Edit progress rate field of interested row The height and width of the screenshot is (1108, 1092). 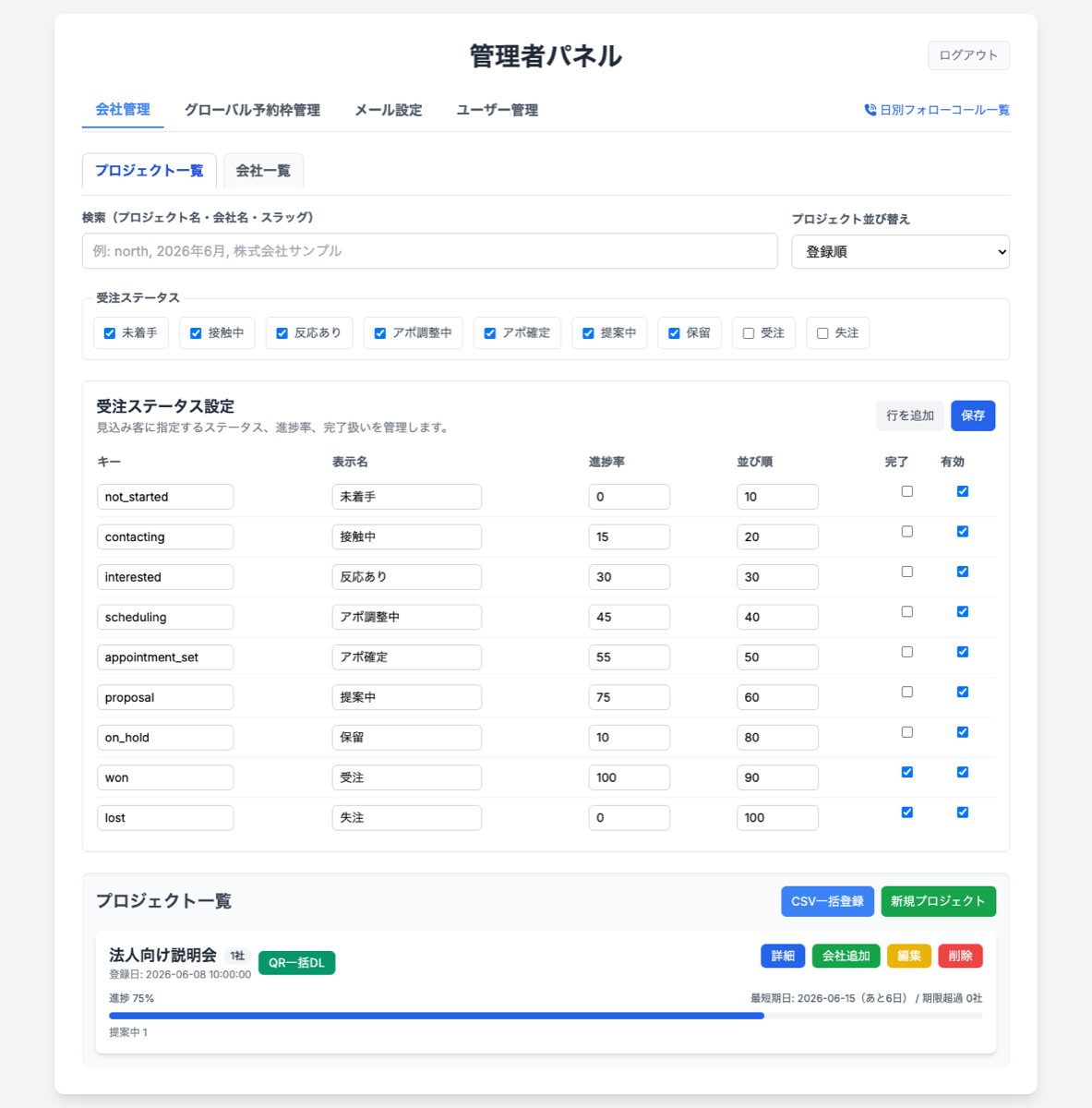pos(630,577)
